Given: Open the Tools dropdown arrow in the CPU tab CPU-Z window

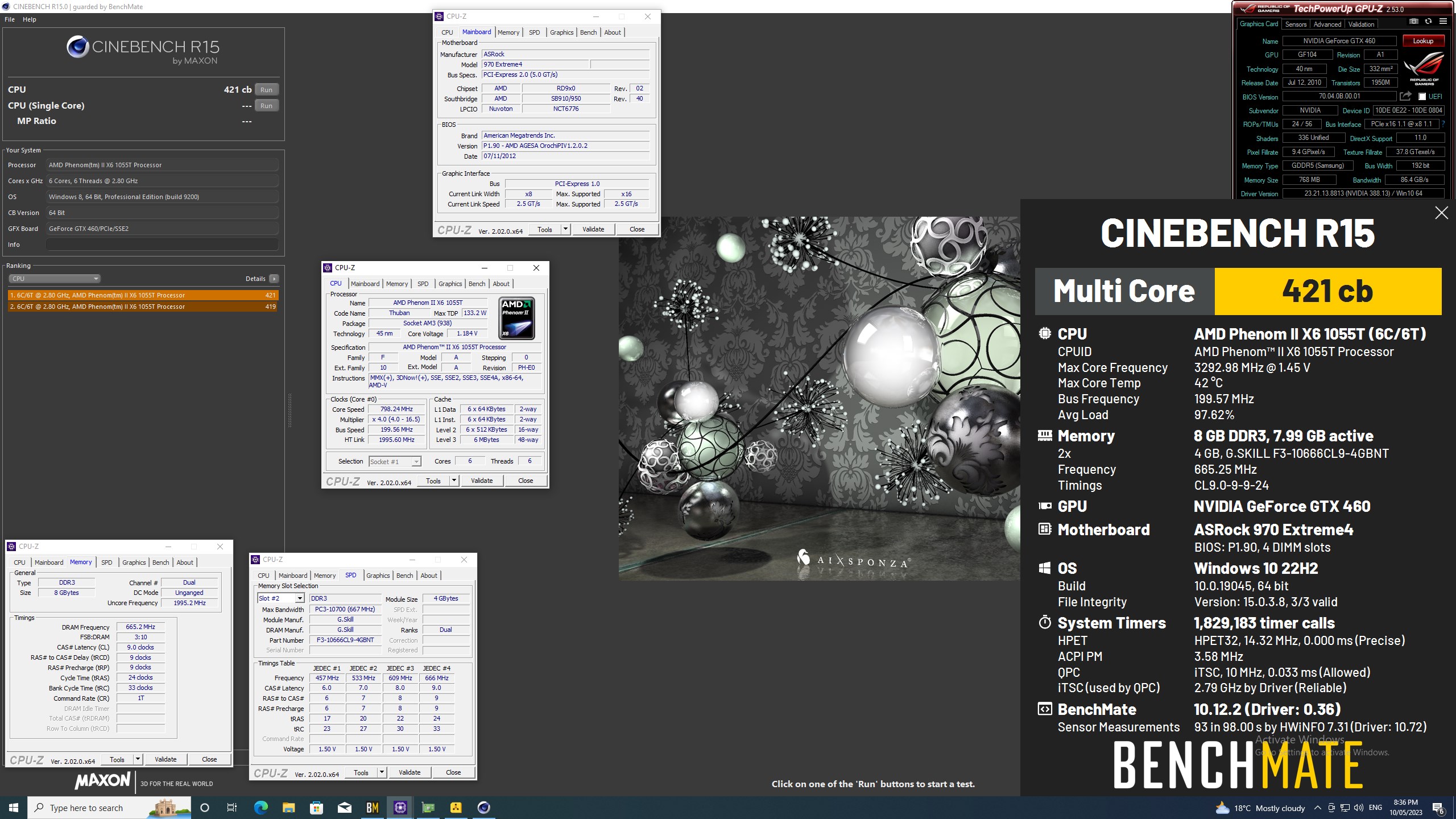Looking at the screenshot, I should tap(454, 481).
